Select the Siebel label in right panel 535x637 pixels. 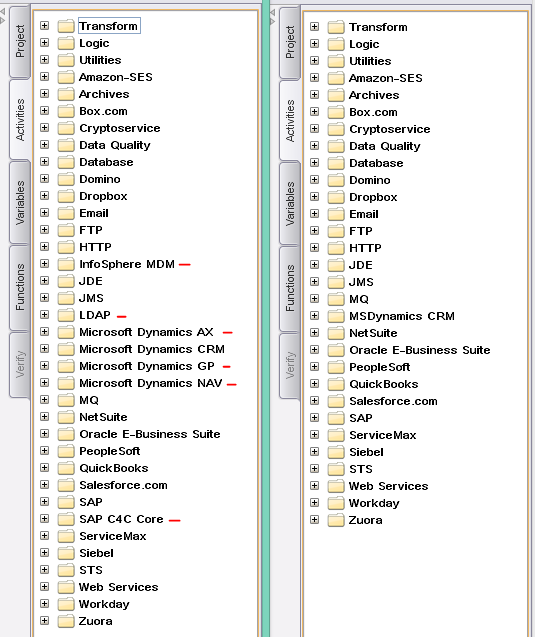coord(366,452)
